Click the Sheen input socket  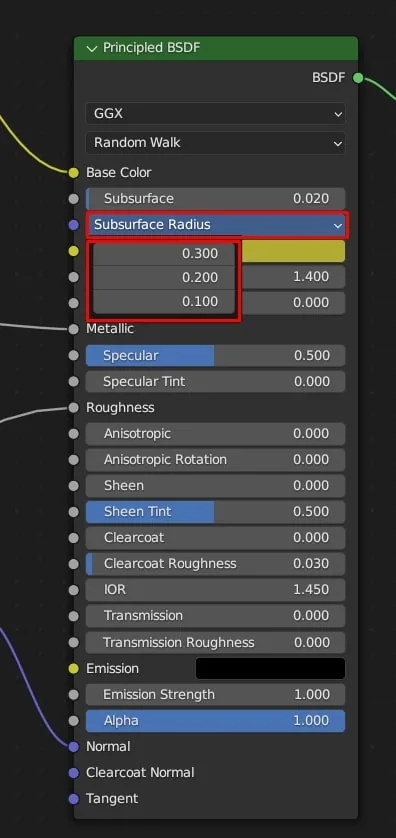click(74, 486)
